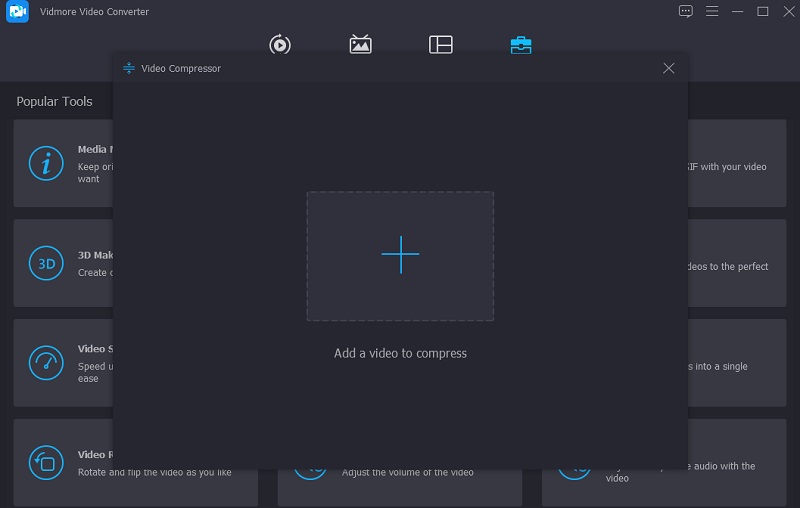Switch to the MV tab icon

click(360, 45)
